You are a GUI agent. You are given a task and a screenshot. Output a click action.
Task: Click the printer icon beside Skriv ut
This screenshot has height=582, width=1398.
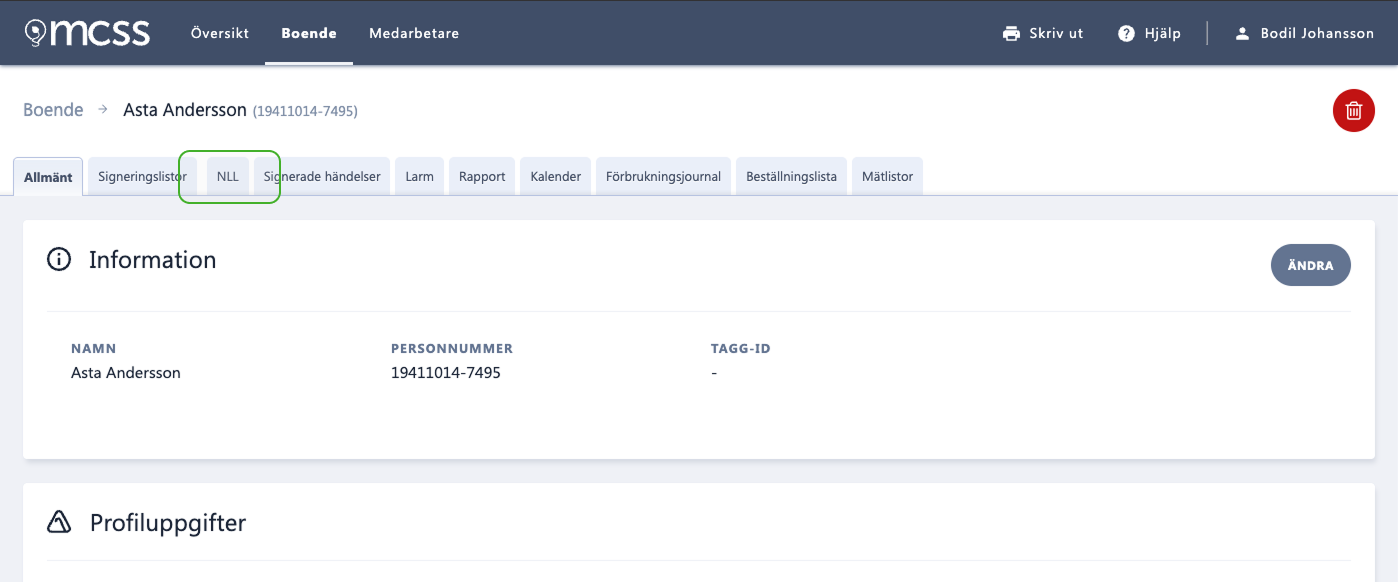1011,33
